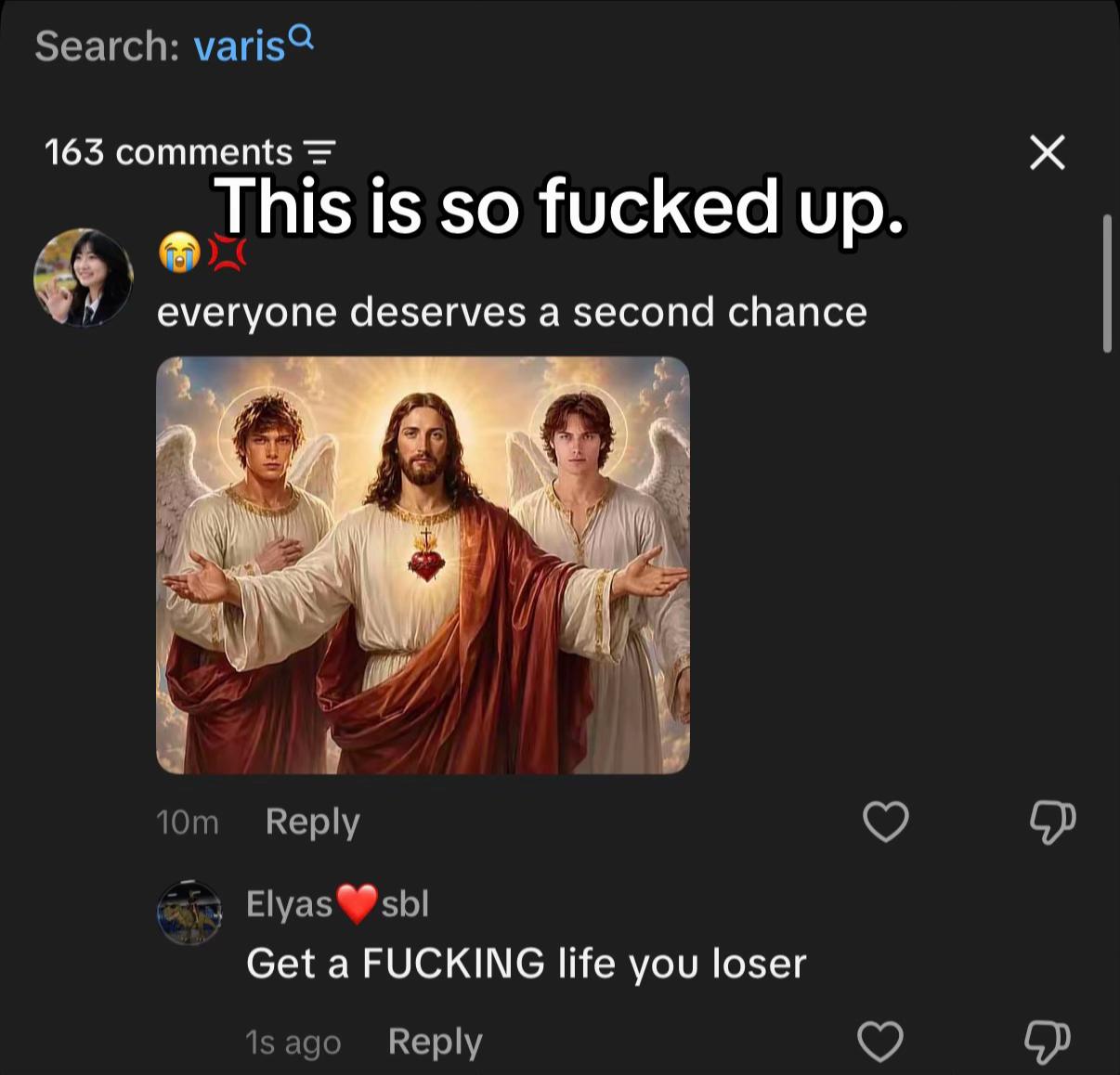
Task: Click the magnifier icon beside varis
Action: [302, 37]
